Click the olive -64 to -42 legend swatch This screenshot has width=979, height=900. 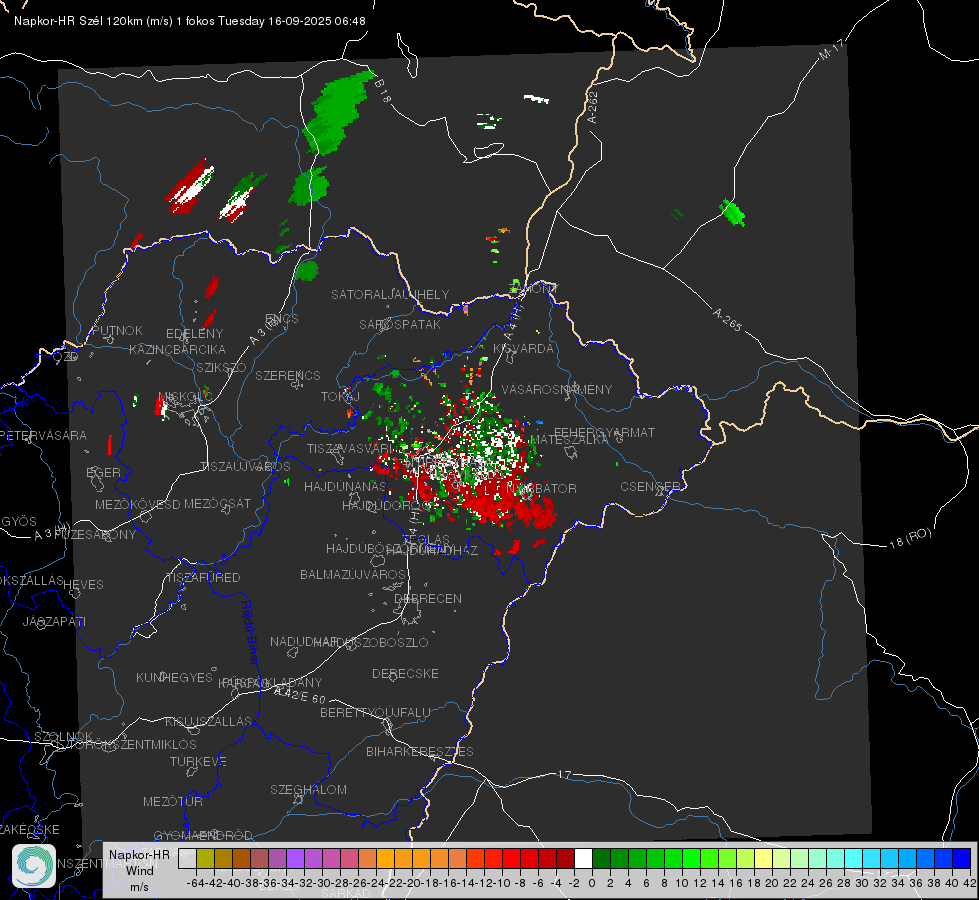click(x=205, y=858)
